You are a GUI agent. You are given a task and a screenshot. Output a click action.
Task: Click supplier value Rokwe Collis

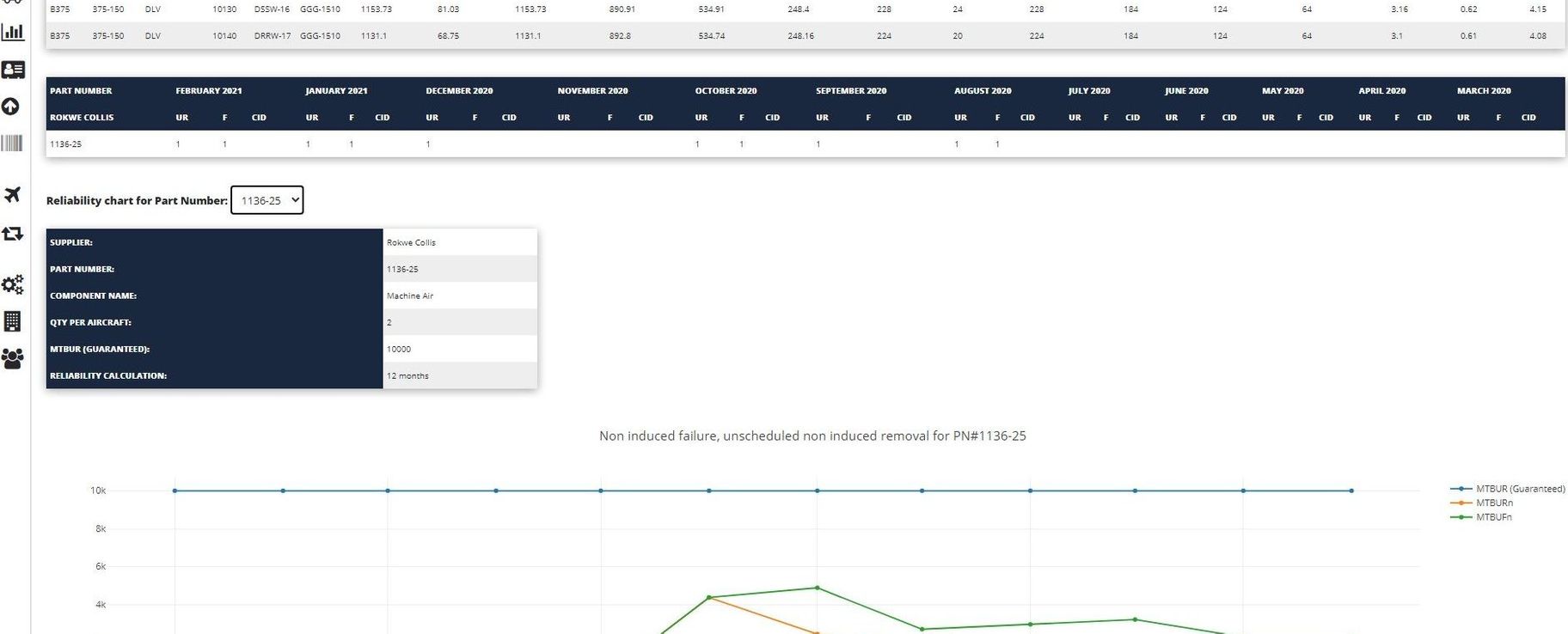tap(411, 242)
